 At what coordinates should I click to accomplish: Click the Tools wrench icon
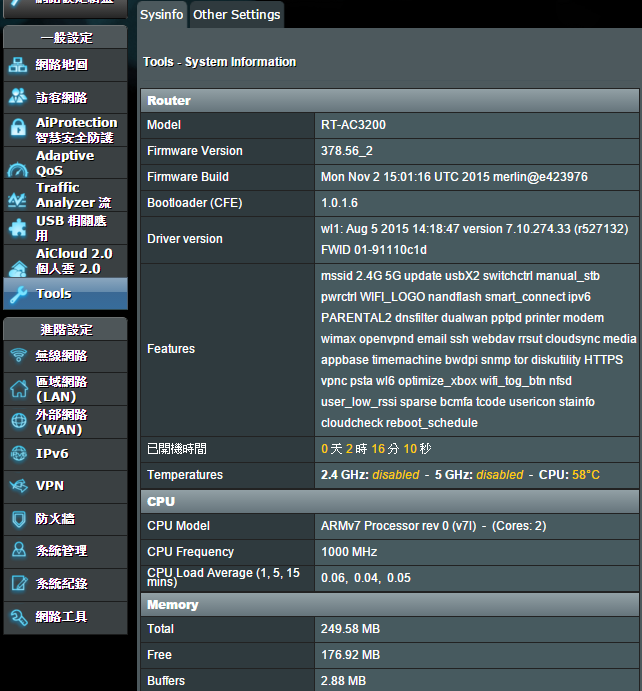(x=19, y=294)
